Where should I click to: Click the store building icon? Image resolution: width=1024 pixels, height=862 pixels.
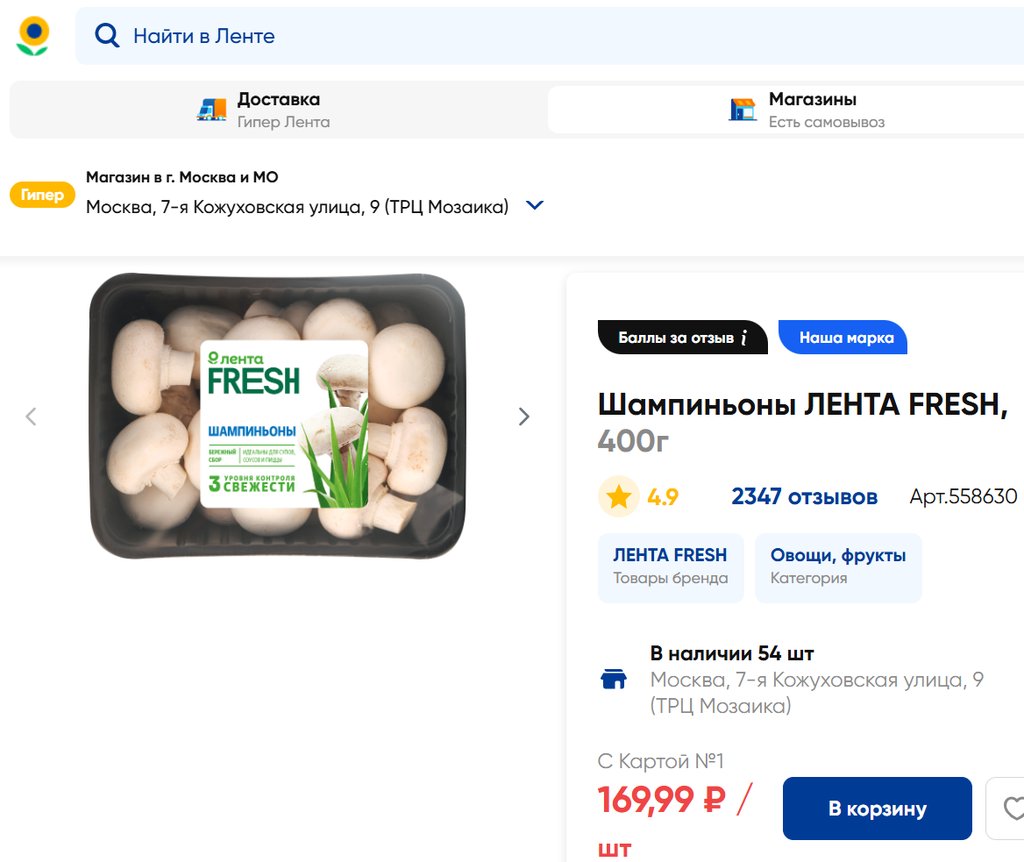tap(742, 110)
